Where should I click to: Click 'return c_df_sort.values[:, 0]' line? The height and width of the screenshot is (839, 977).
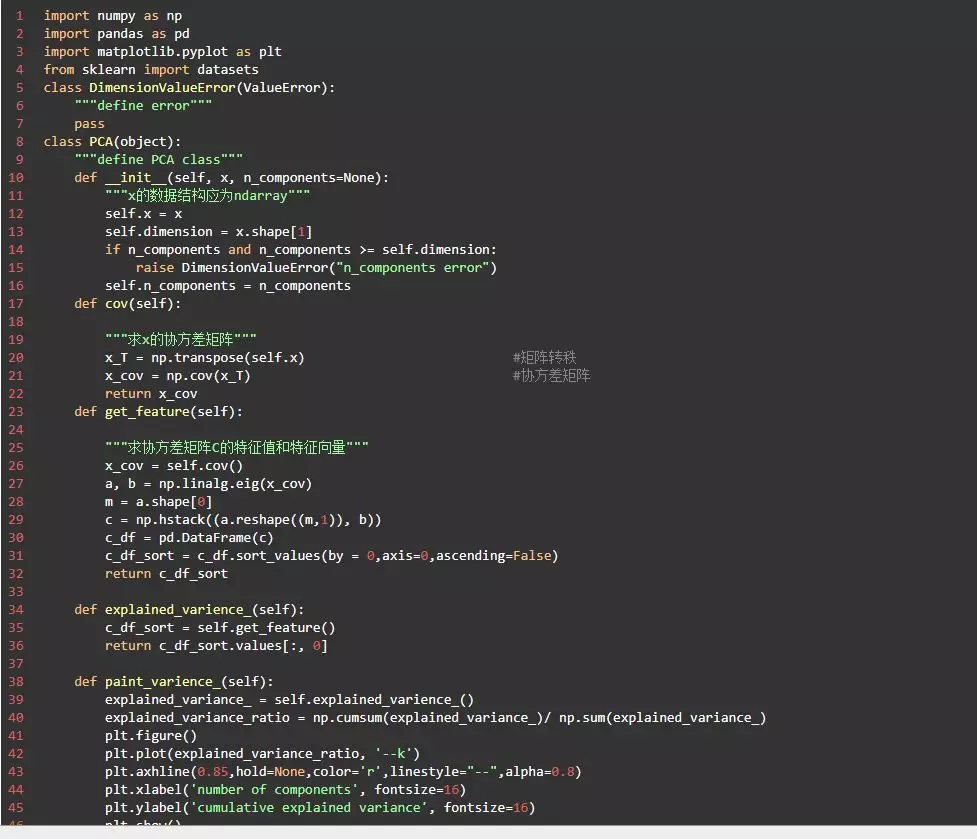(216, 647)
